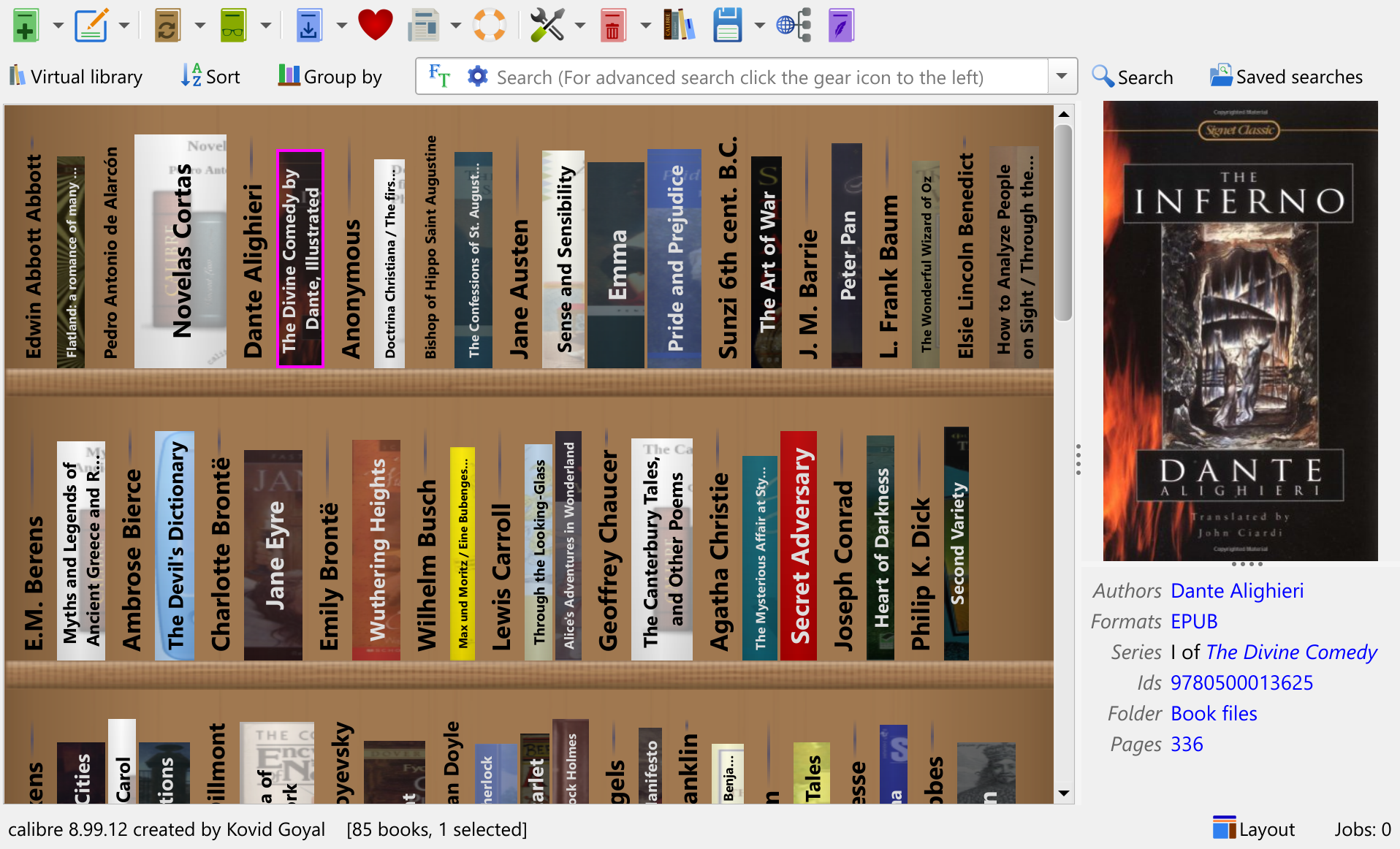Open advanced search via the gear icon
1400x849 pixels.
tap(477, 76)
